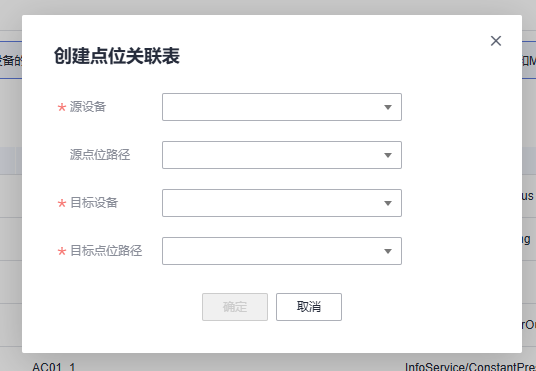The image size is (536, 371).
Task: Click the 源设备 dropdown arrow
Action: tap(388, 107)
